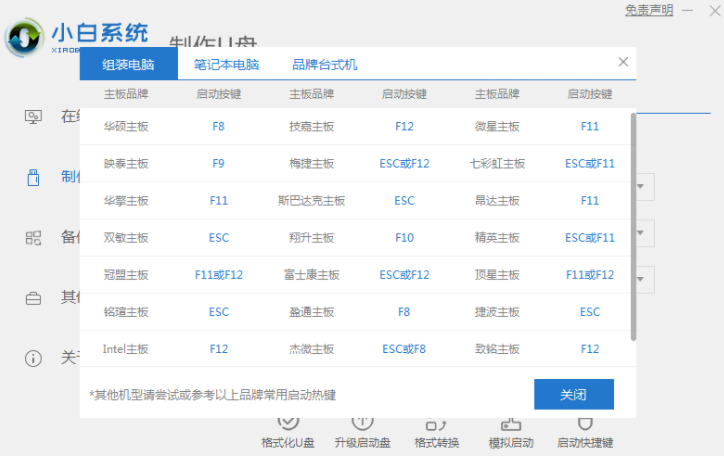Switch to the 笔记本电脑 tab
The image size is (724, 456).
click(227, 65)
